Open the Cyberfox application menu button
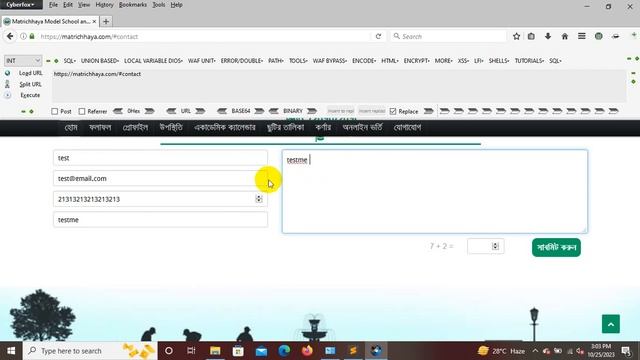The image size is (640, 360). tap(21, 4)
